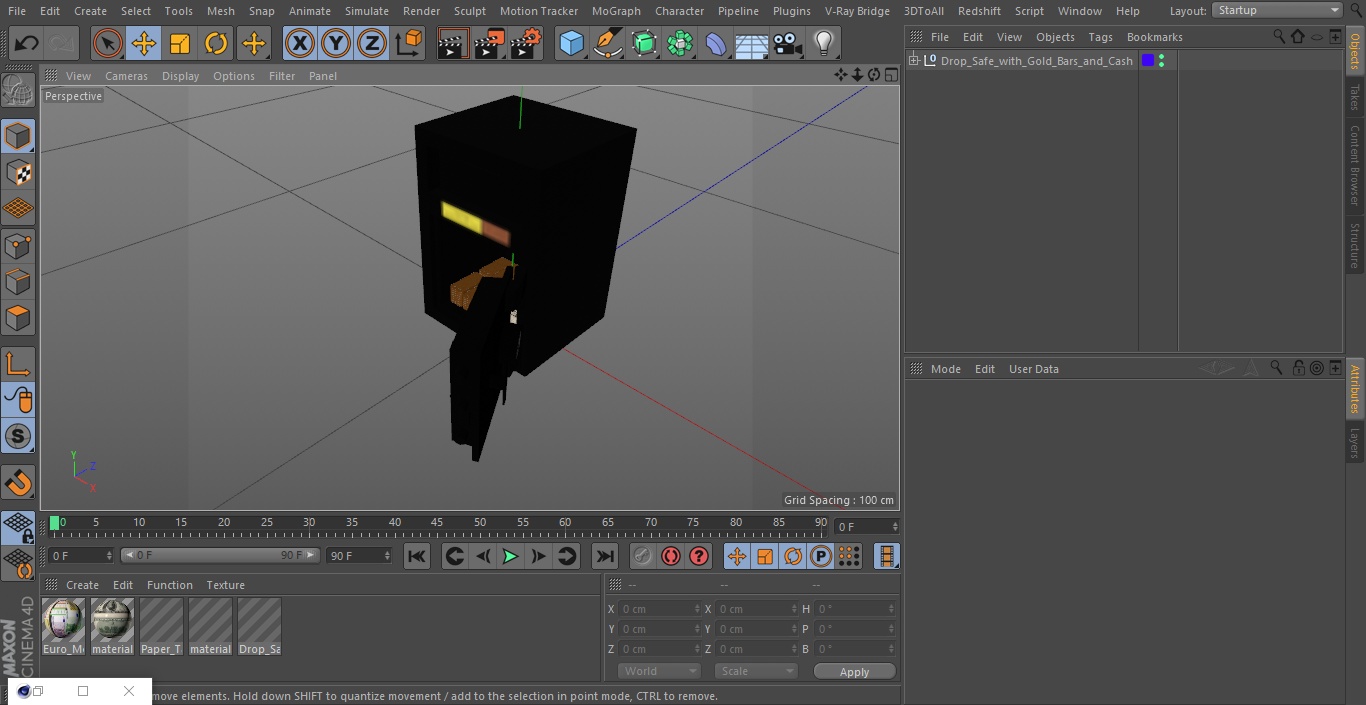Click the H rotation stepper arrows
The width and height of the screenshot is (1366, 705).
[x=893, y=609]
